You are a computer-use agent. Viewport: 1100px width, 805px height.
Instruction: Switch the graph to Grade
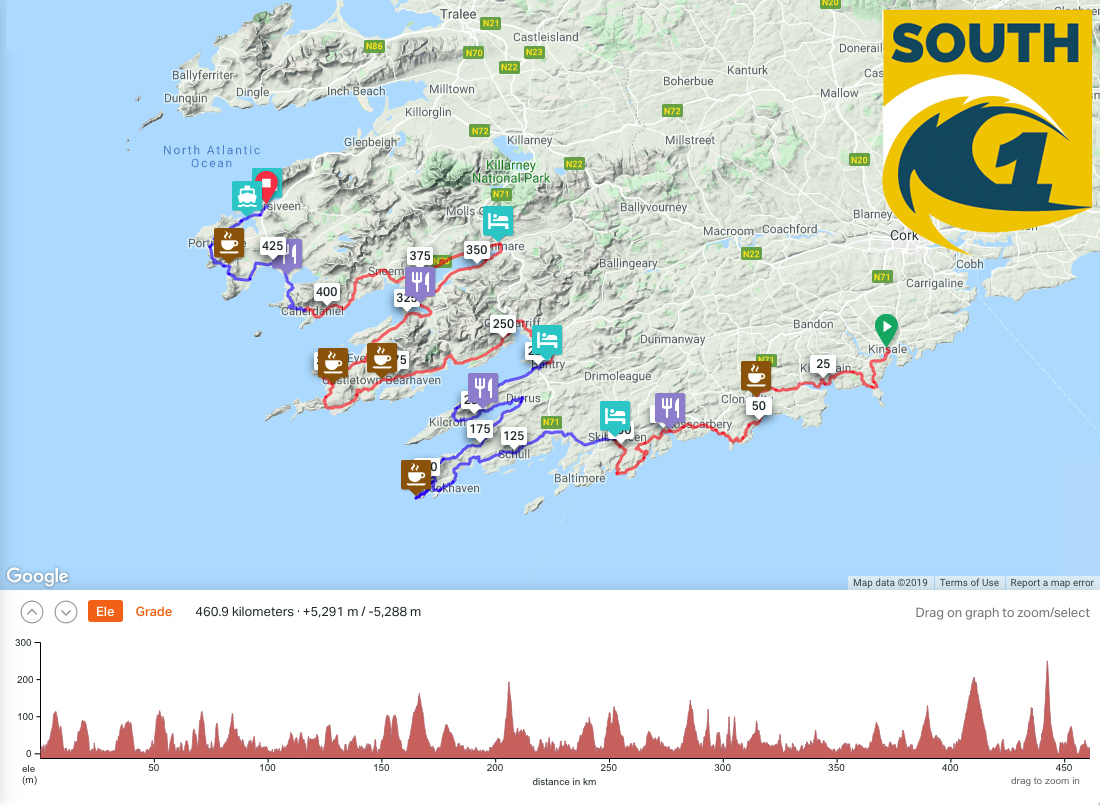pyautogui.click(x=153, y=611)
